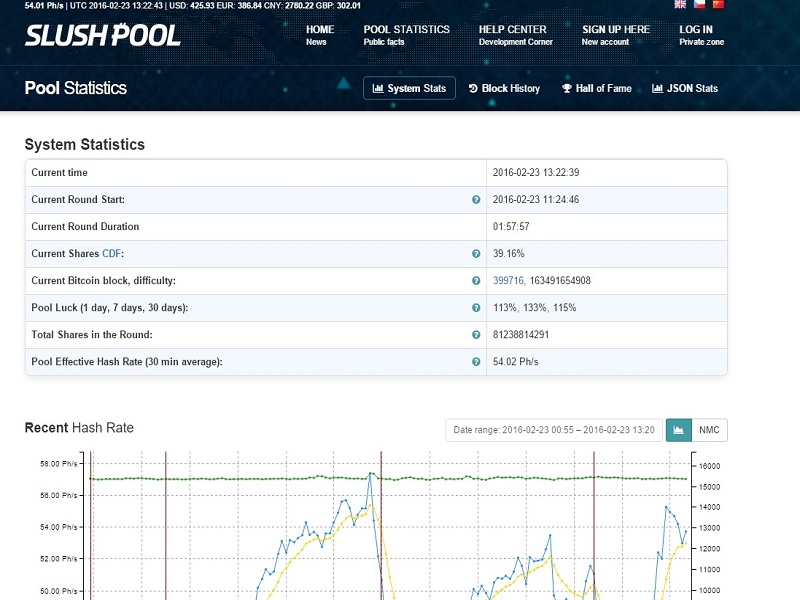This screenshot has height=600, width=800.
Task: Click the Recent Hash Rate heading
Action: [x=79, y=428]
